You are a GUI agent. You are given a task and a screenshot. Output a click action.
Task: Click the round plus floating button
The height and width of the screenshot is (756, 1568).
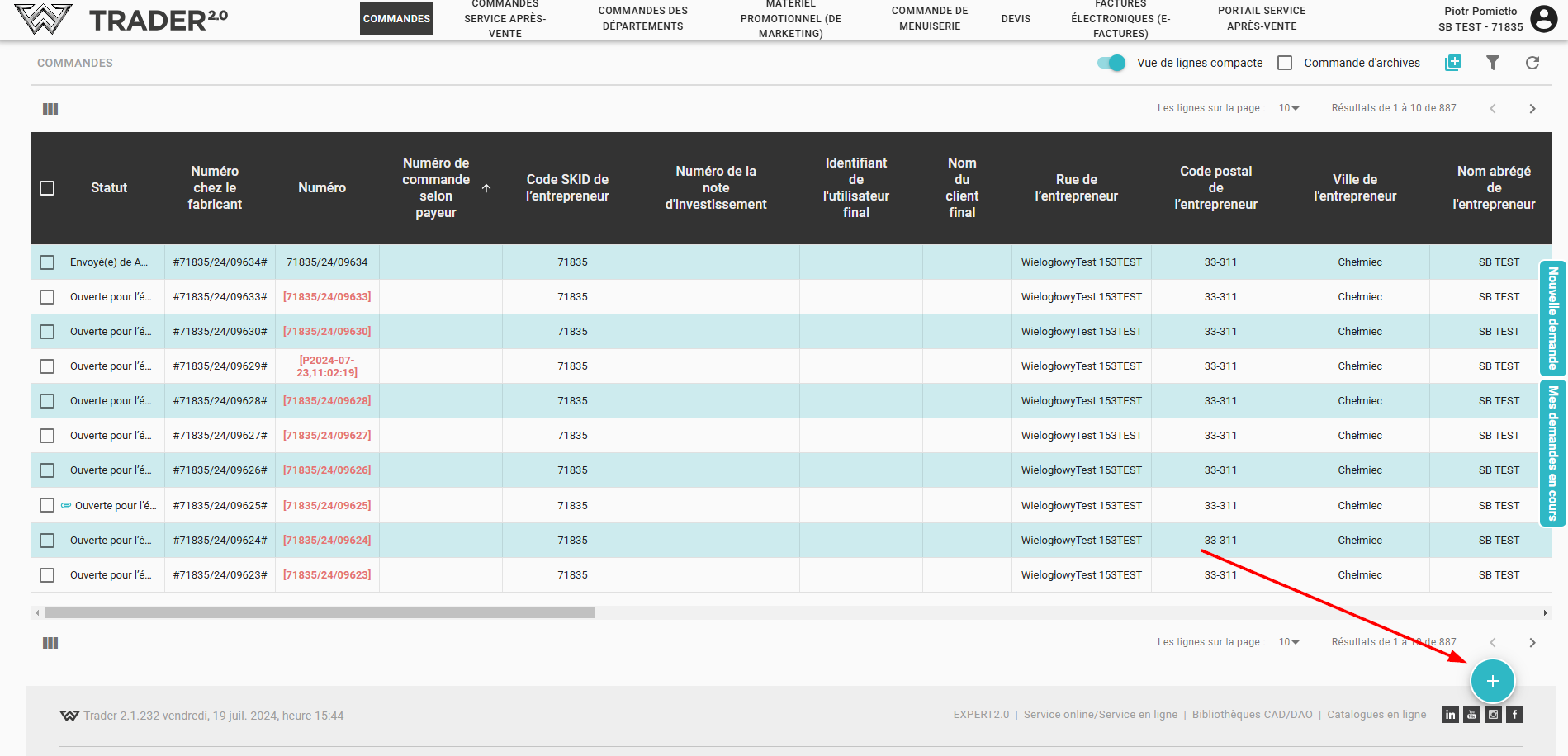[1492, 681]
